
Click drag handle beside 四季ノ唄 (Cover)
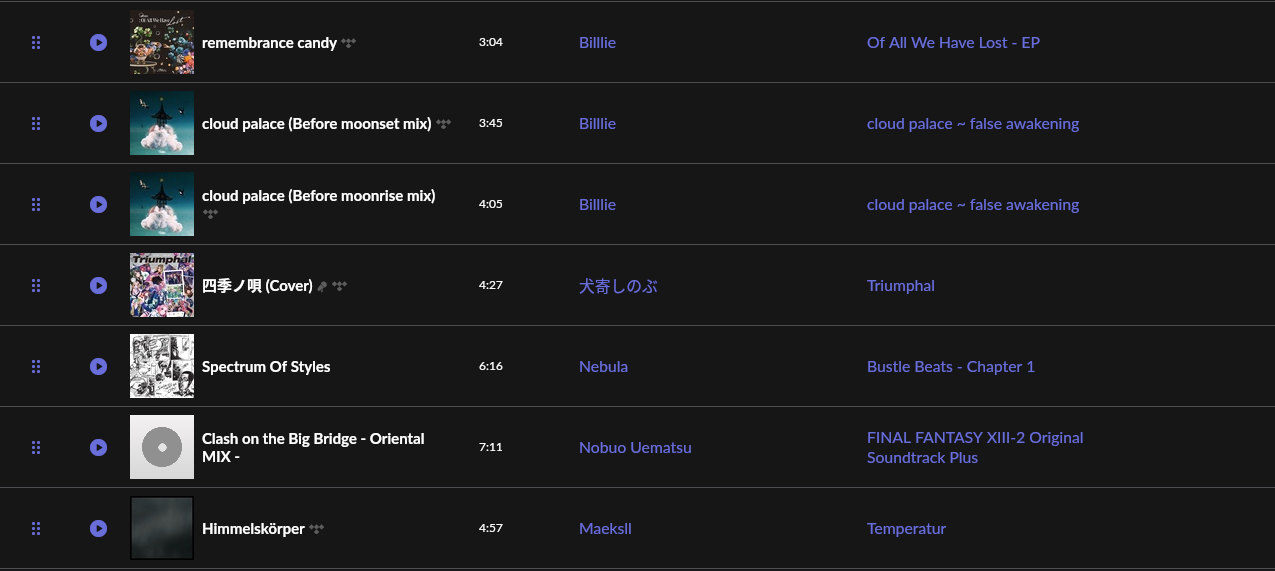[x=36, y=285]
